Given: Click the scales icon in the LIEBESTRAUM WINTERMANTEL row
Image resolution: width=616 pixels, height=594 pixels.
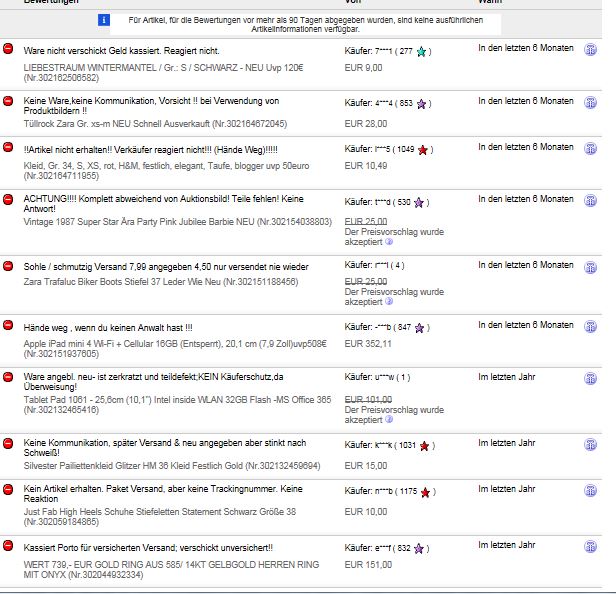Looking at the screenshot, I should point(590,50).
